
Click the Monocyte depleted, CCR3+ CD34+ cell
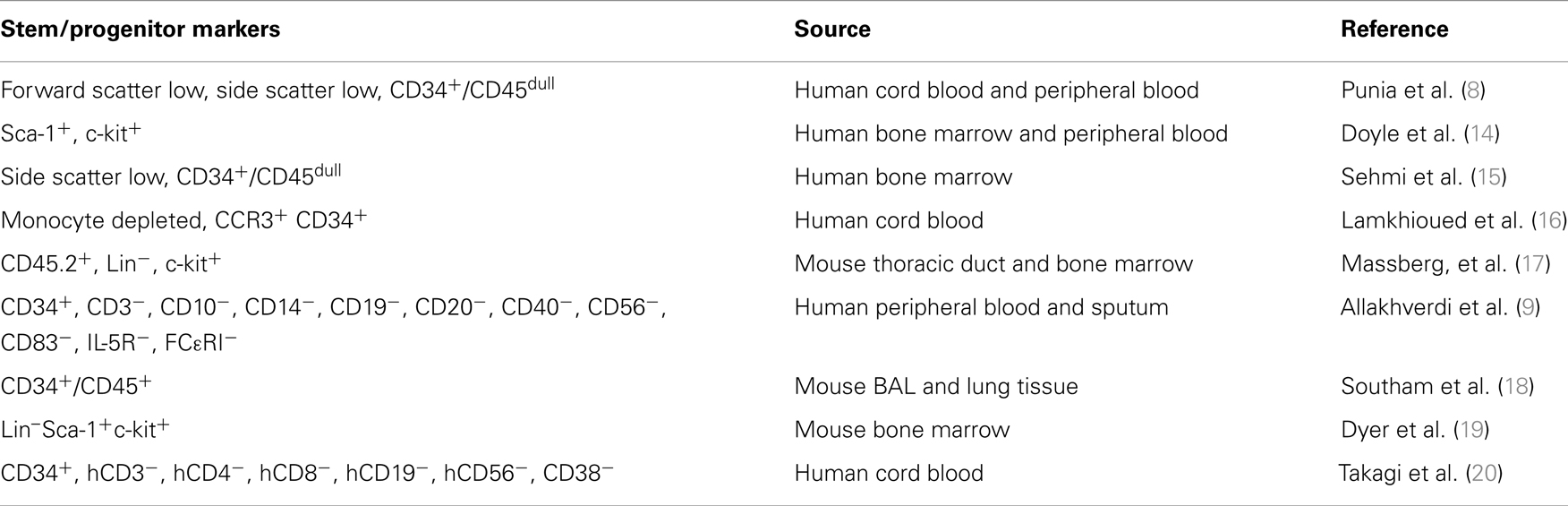[x=183, y=220]
